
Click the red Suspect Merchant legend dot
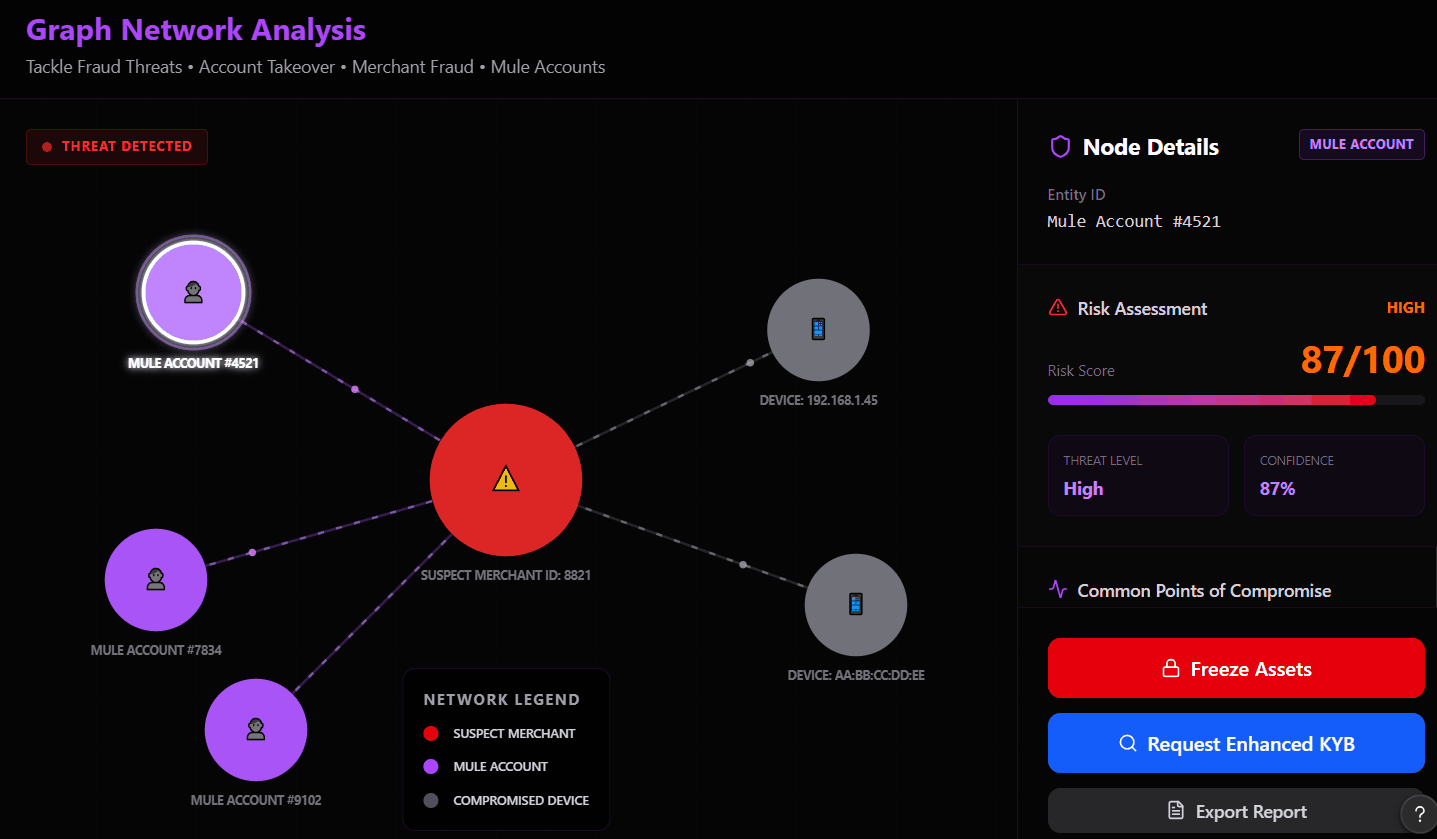(x=431, y=733)
